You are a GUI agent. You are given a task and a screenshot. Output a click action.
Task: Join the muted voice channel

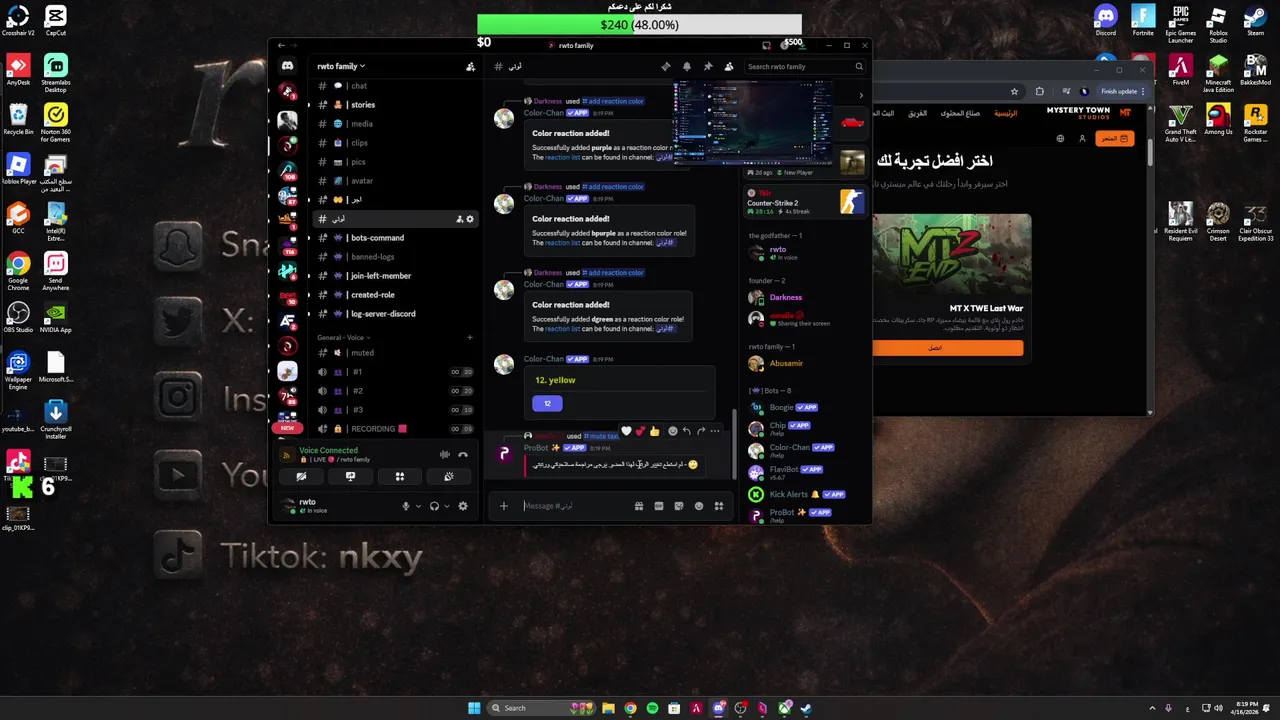tap(394, 353)
